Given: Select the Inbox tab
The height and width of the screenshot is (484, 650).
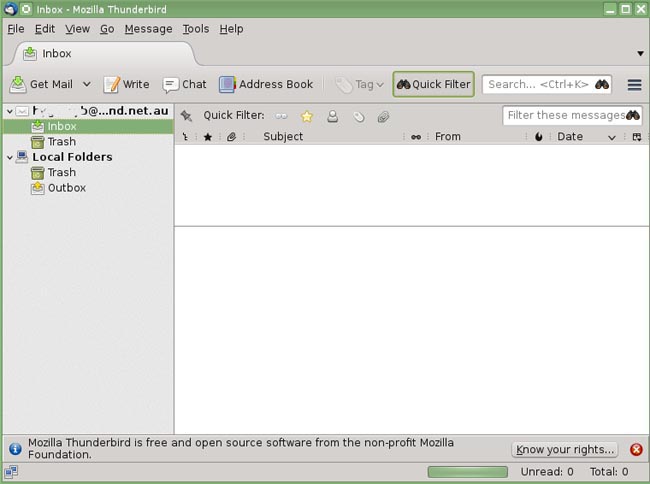Looking at the screenshot, I should coord(104,54).
